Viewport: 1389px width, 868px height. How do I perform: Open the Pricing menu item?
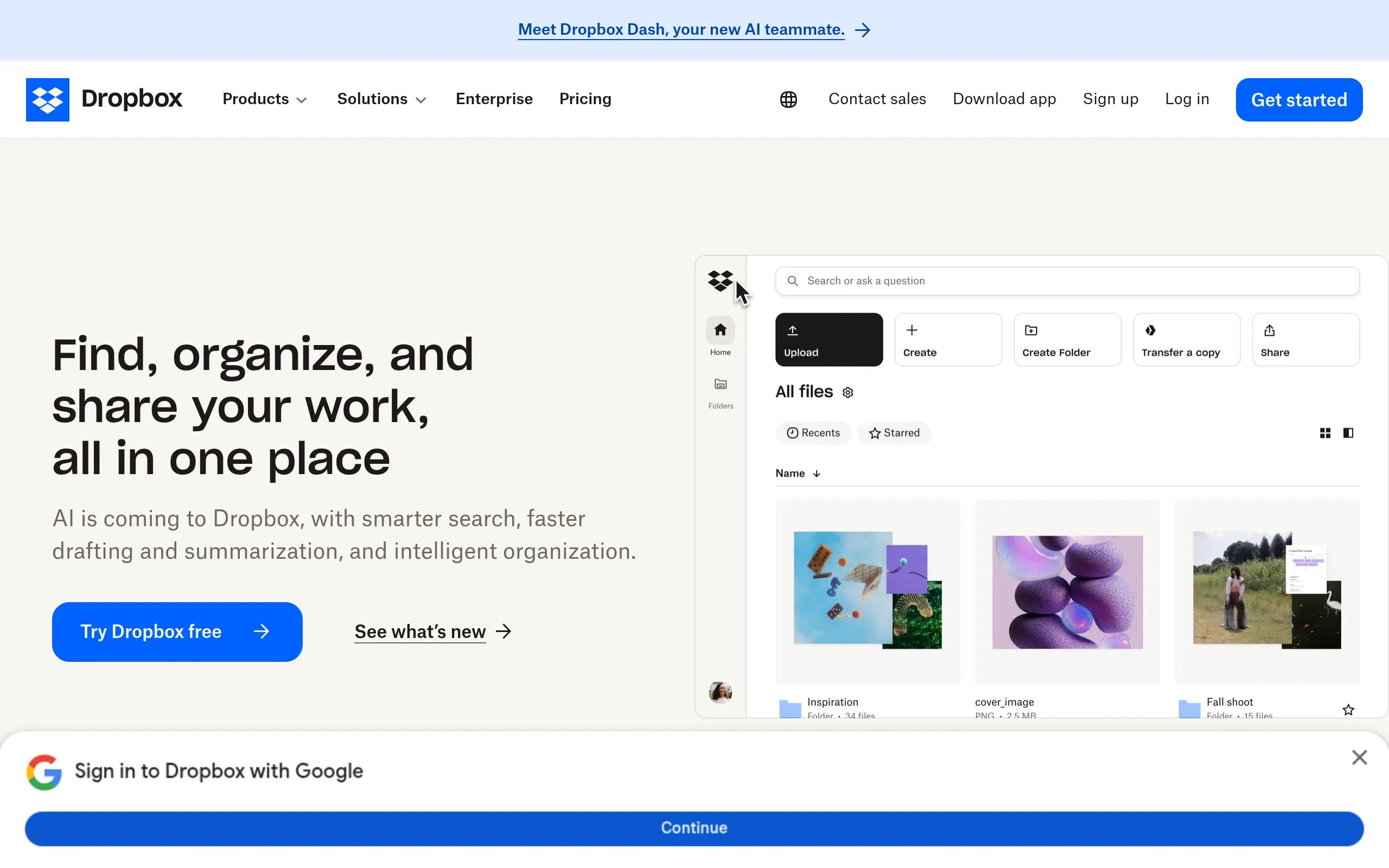[584, 99]
